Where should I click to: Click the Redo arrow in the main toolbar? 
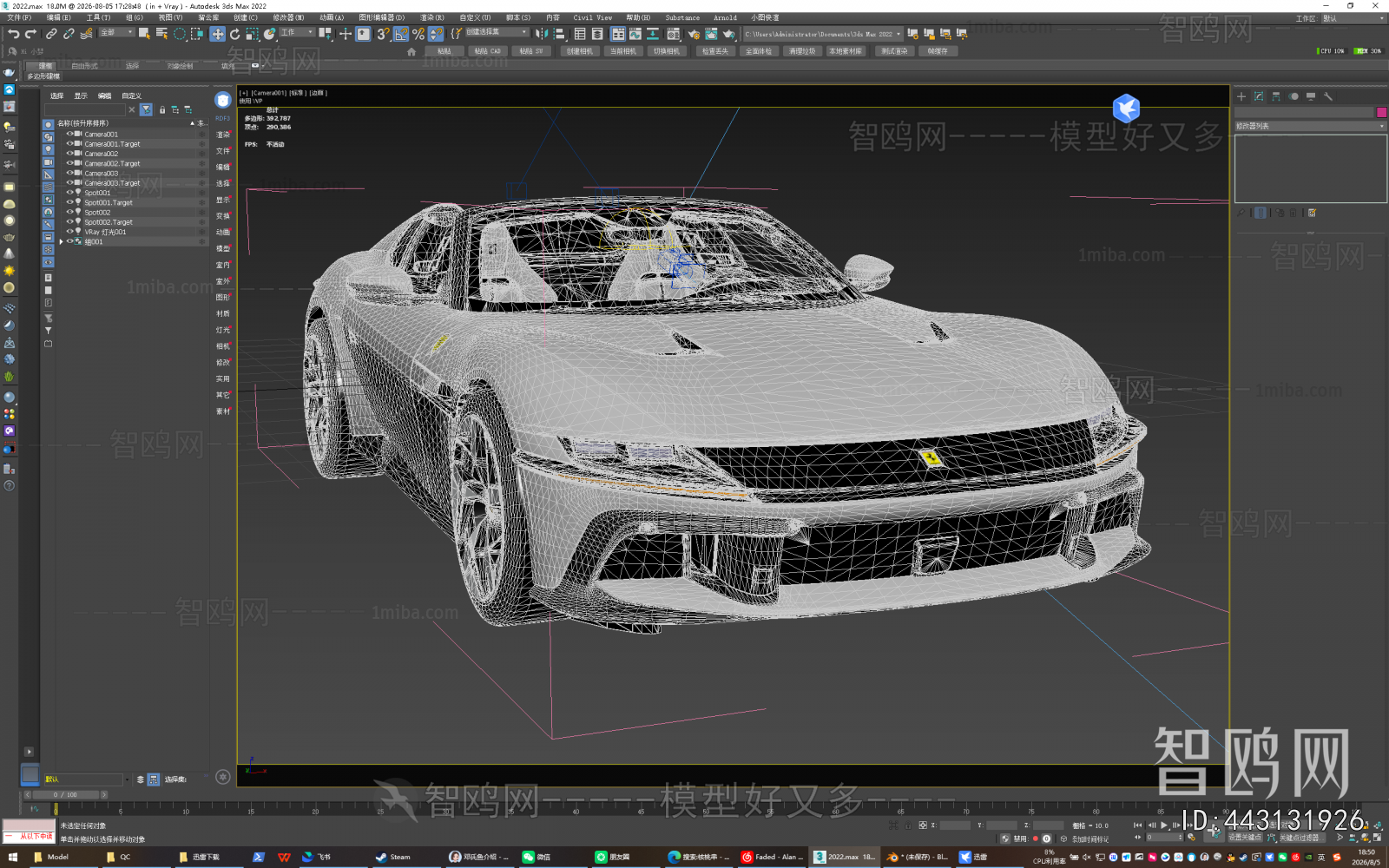30,34
